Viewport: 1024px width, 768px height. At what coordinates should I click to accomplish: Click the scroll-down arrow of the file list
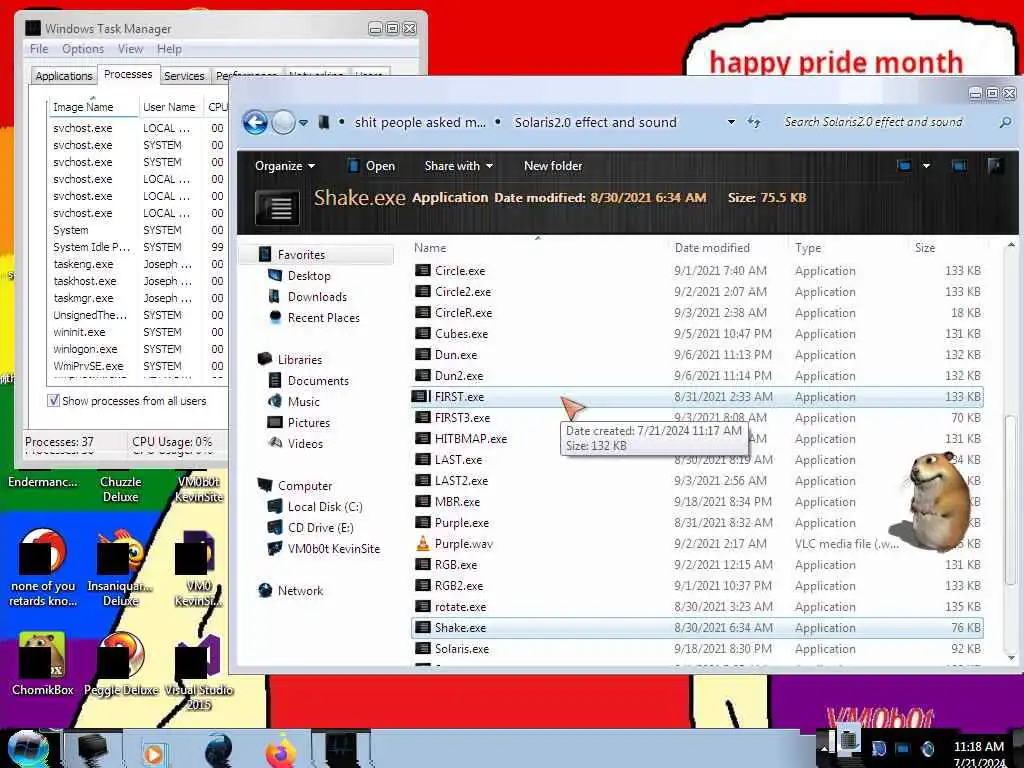(x=1011, y=658)
